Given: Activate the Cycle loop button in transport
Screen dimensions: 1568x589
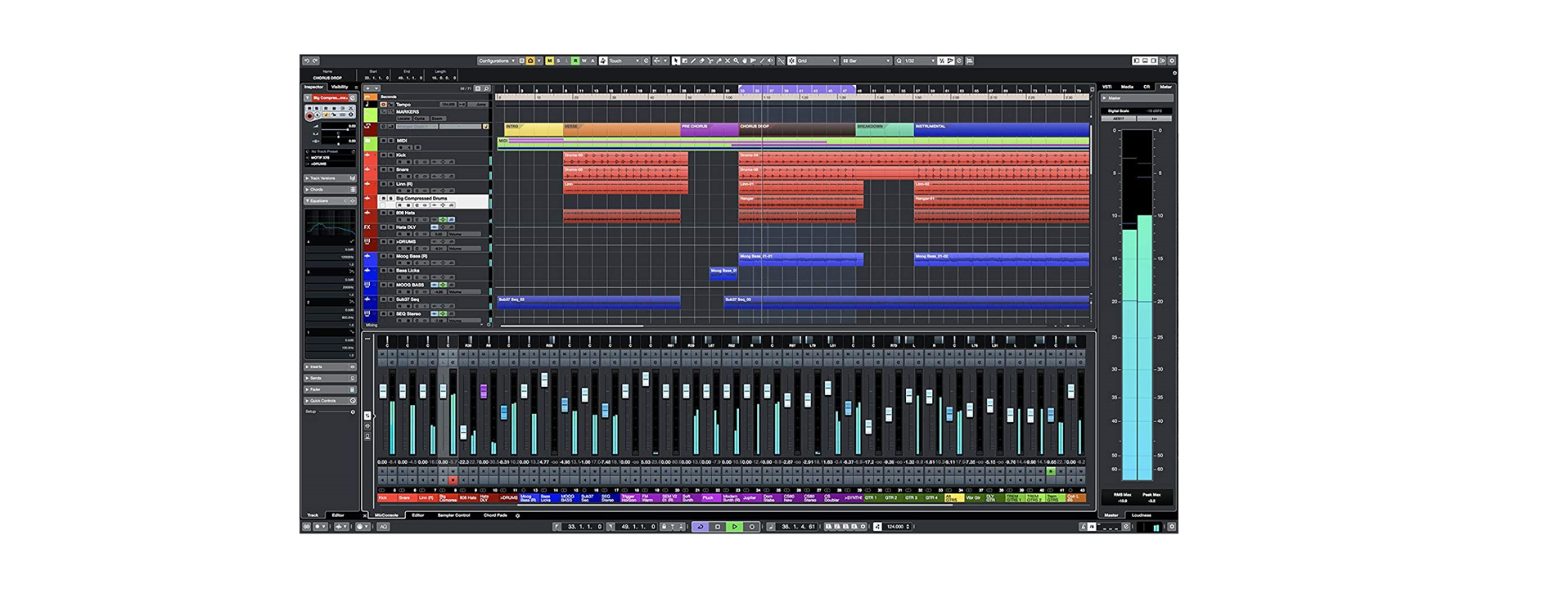Looking at the screenshot, I should pos(700,527).
